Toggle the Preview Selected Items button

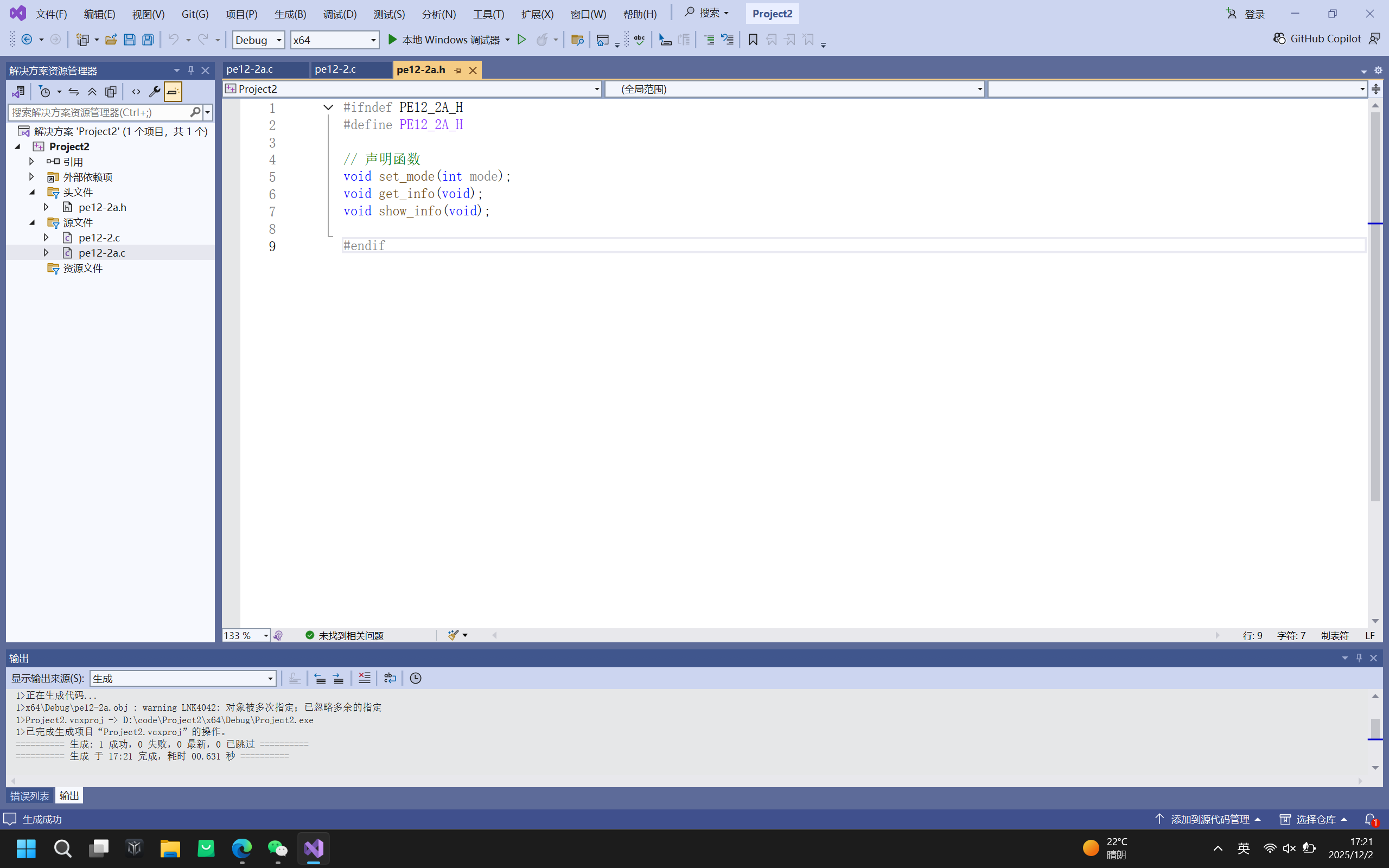[x=173, y=92]
